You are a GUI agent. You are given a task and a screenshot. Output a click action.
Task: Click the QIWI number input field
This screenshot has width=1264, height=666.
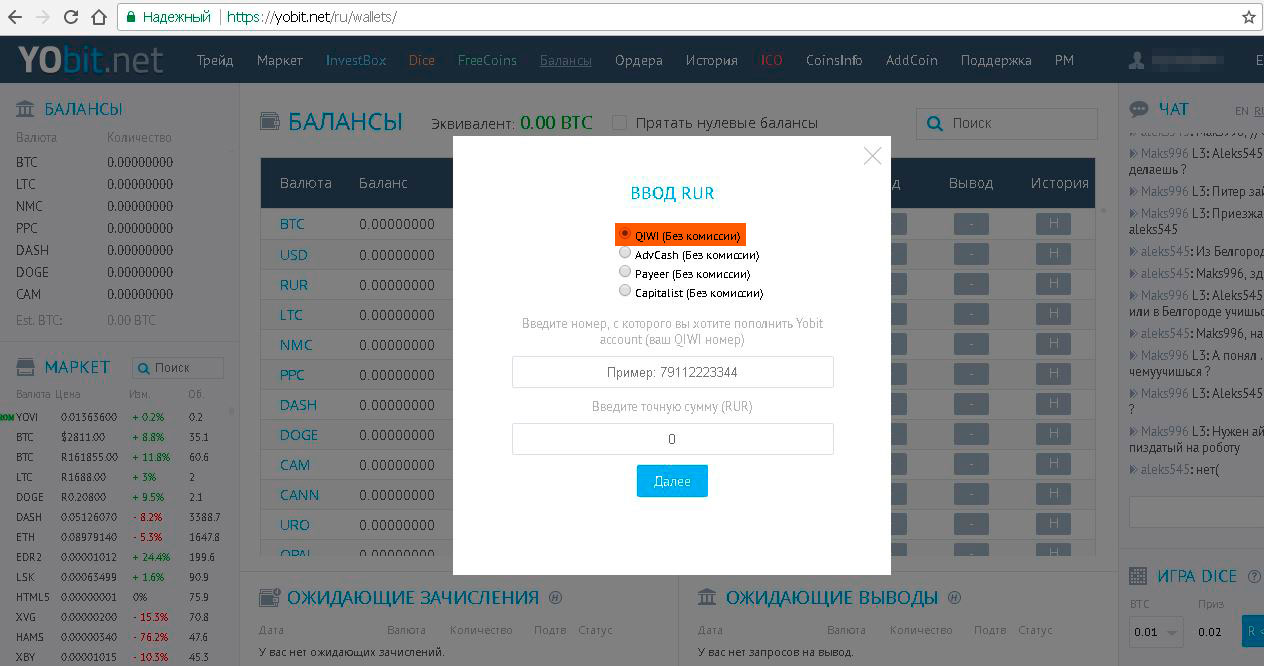(x=672, y=372)
